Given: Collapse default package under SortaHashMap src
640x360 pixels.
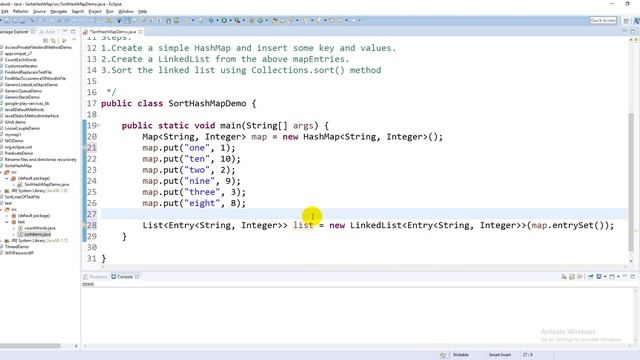Looking at the screenshot, I should point(7,178).
